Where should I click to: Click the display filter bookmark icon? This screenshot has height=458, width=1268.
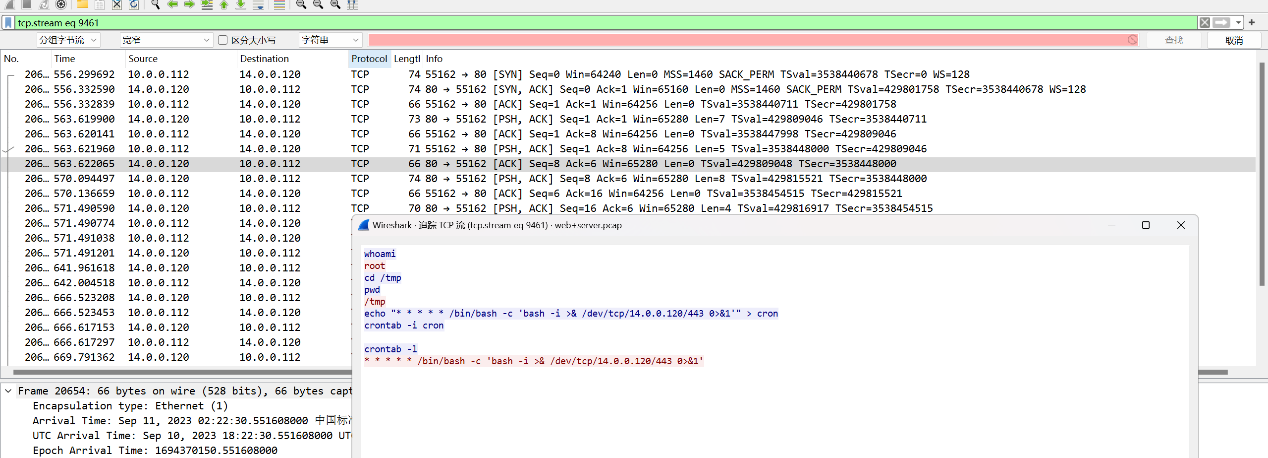(8, 22)
